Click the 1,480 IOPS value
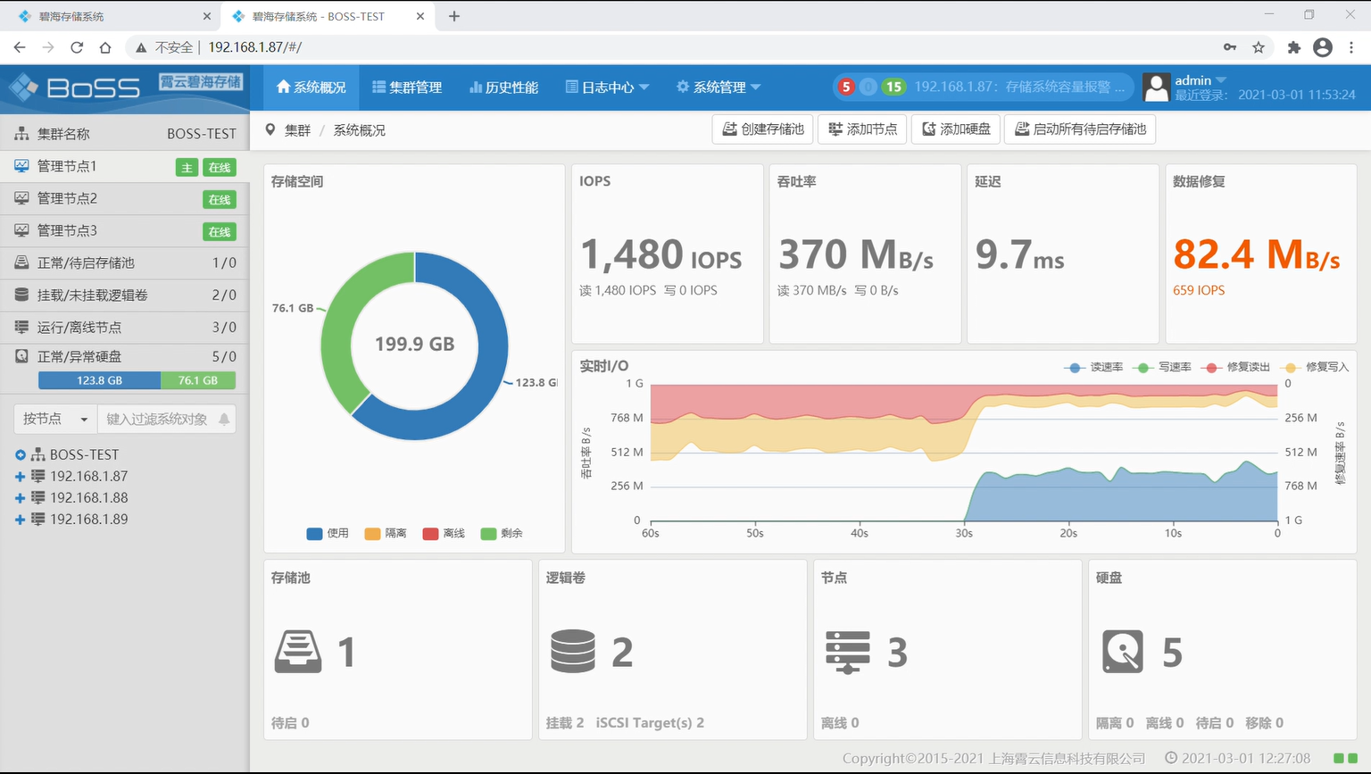1372x774 pixels. 661,255
